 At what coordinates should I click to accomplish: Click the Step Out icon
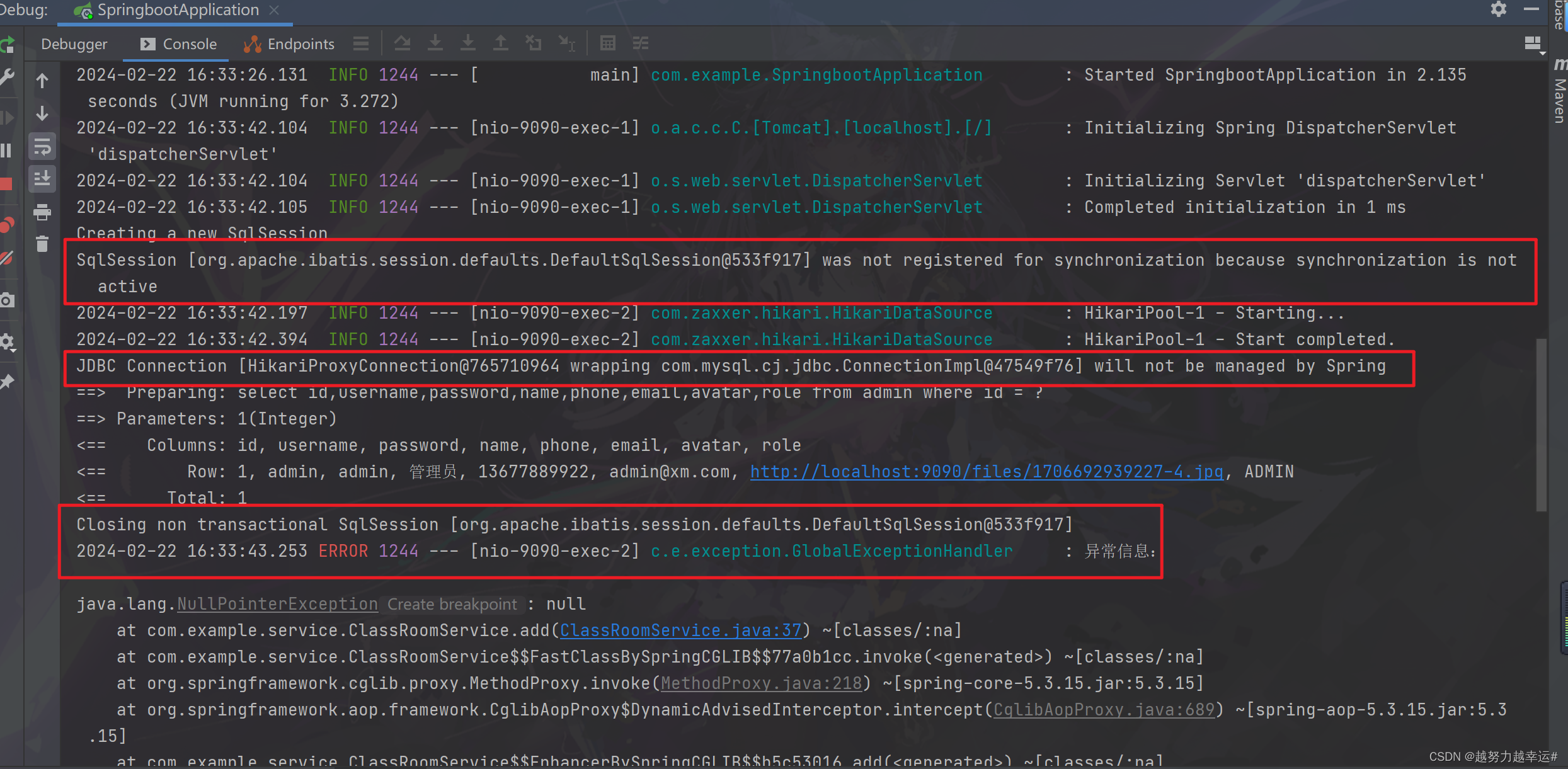click(x=501, y=43)
